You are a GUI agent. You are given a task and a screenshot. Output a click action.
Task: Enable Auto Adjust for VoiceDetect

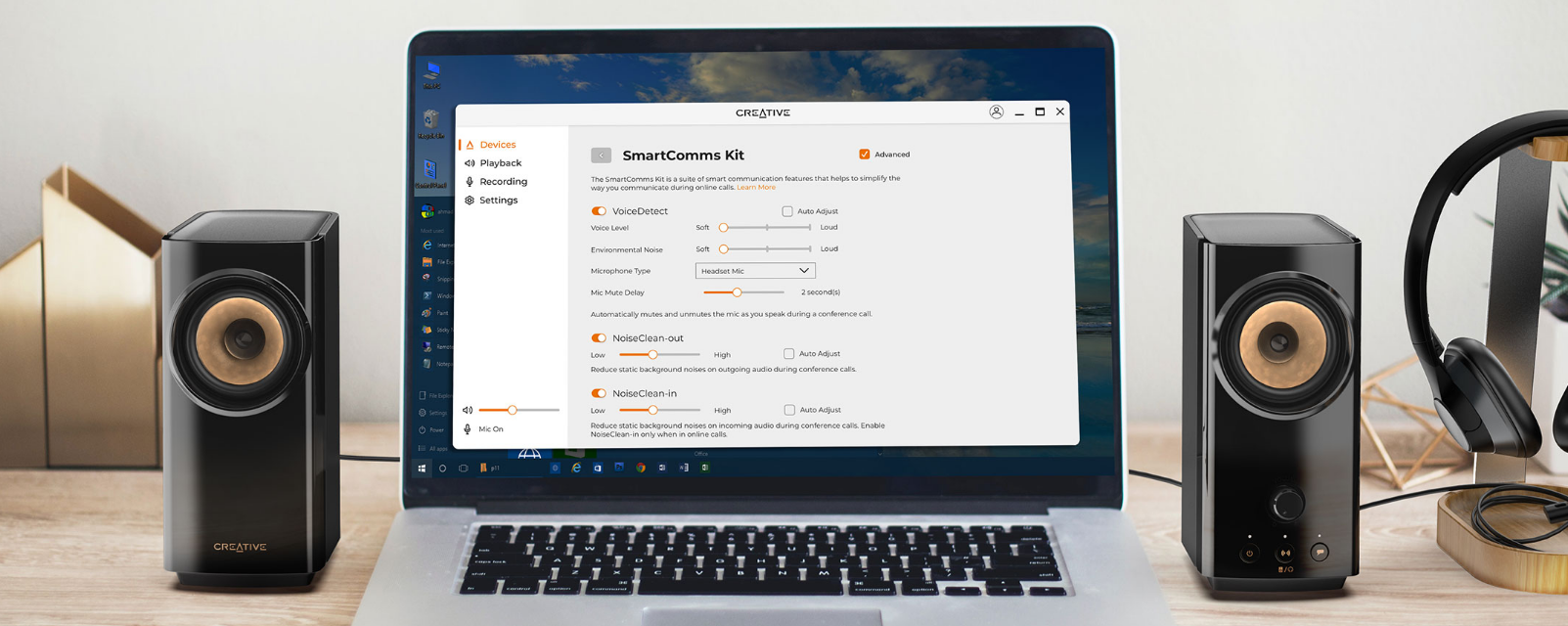coord(787,211)
